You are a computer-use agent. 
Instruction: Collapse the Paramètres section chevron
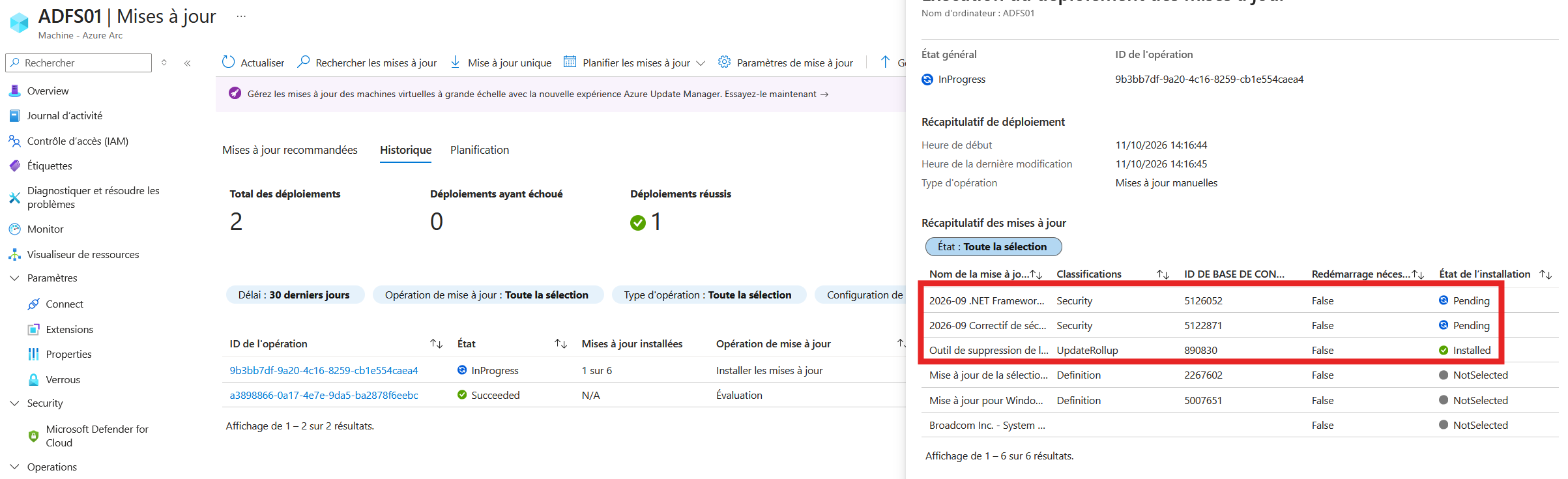(x=14, y=278)
